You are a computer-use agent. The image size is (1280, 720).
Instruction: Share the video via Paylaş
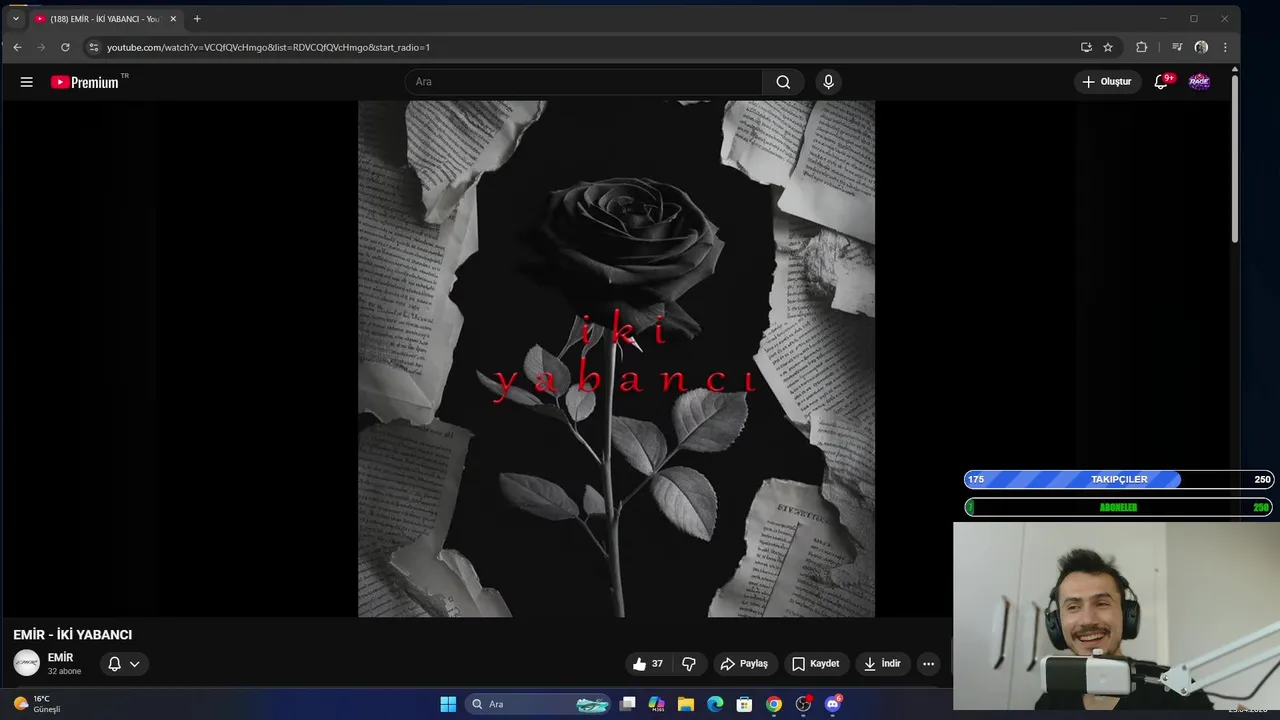pos(744,664)
